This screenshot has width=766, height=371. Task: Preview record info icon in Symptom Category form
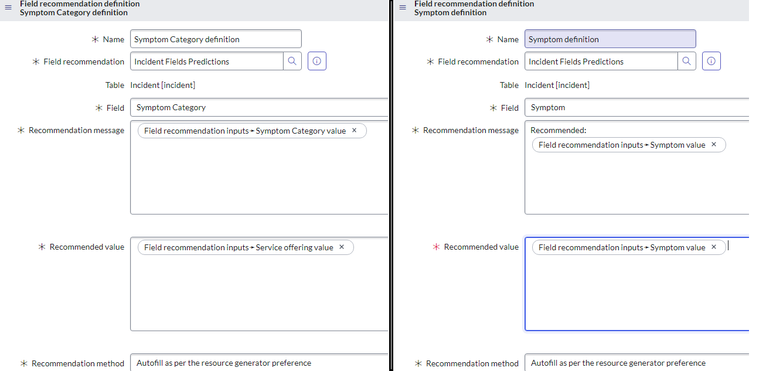(x=317, y=61)
